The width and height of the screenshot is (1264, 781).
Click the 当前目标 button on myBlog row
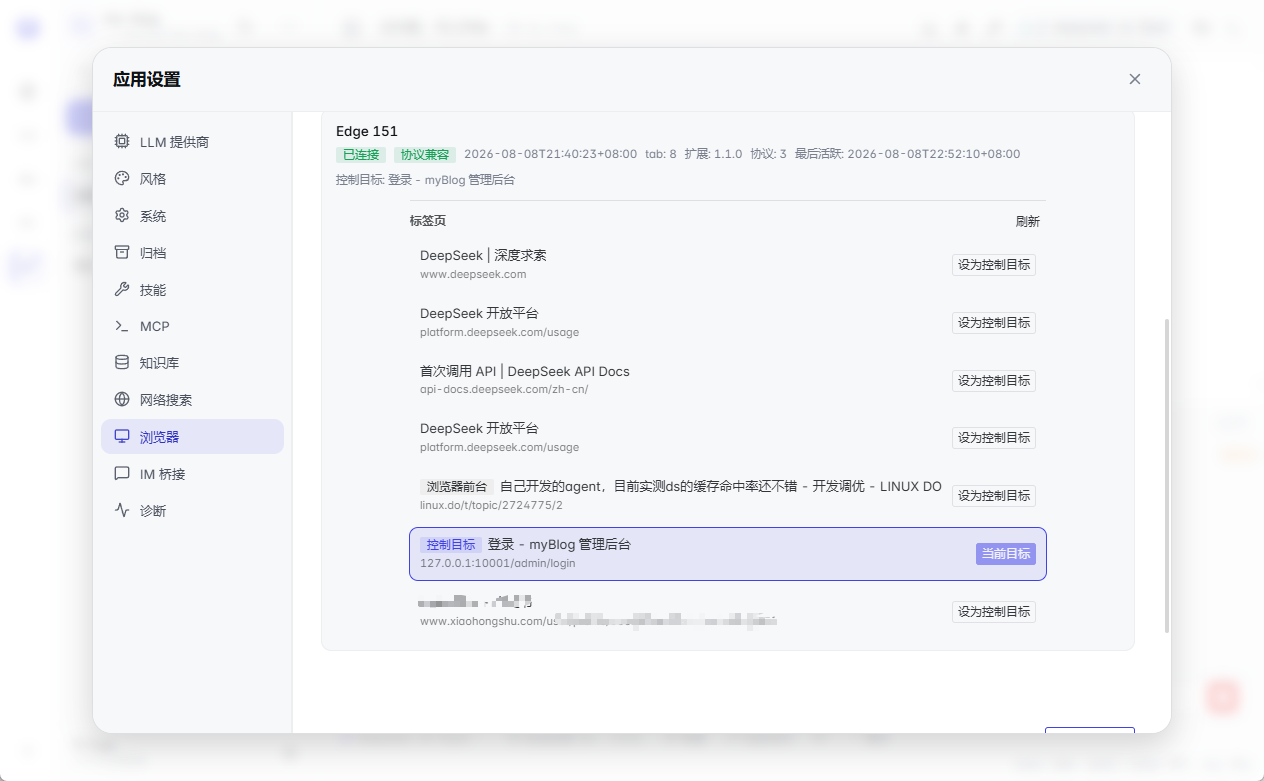point(1006,554)
